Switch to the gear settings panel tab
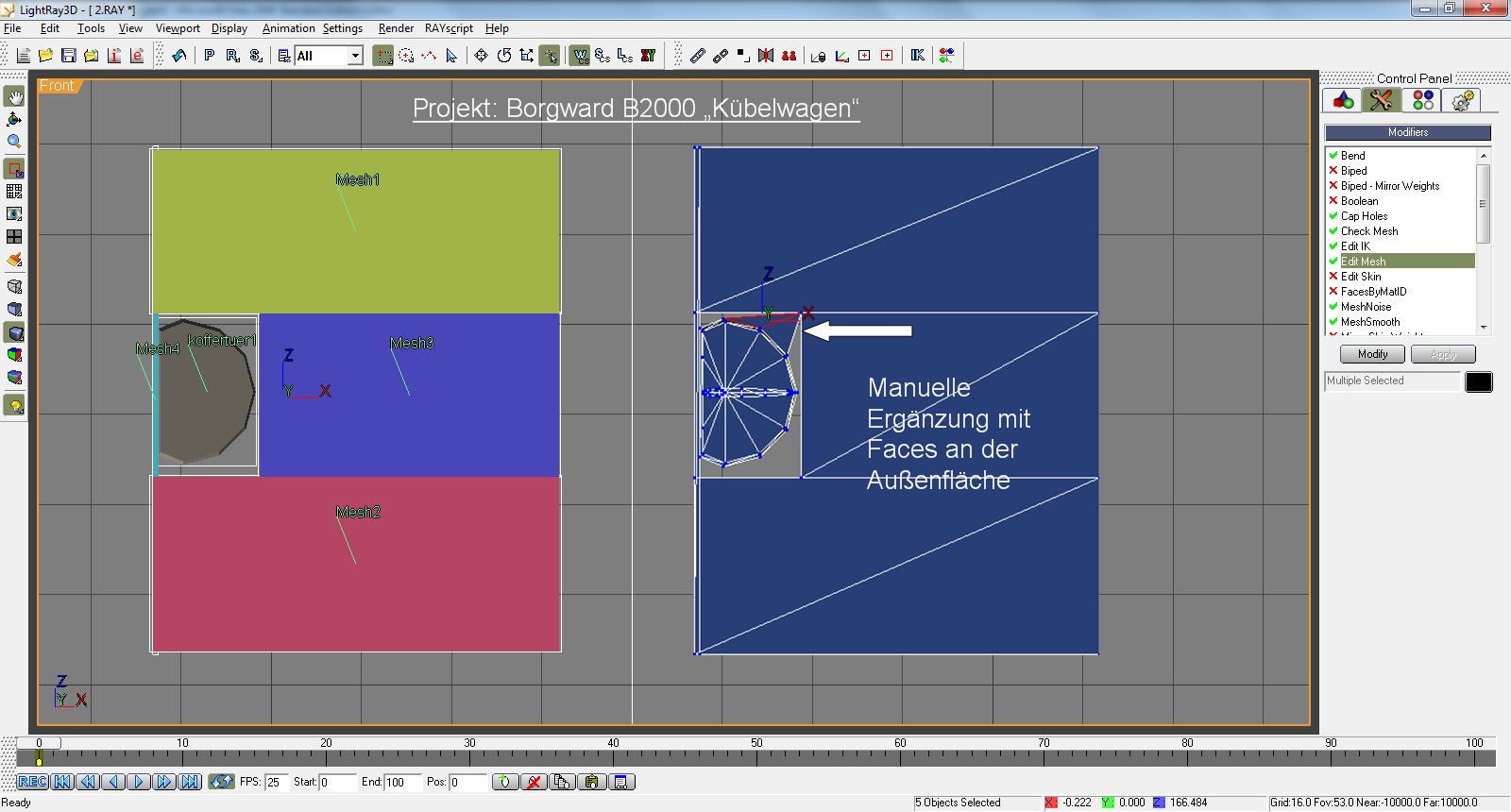 1462,100
